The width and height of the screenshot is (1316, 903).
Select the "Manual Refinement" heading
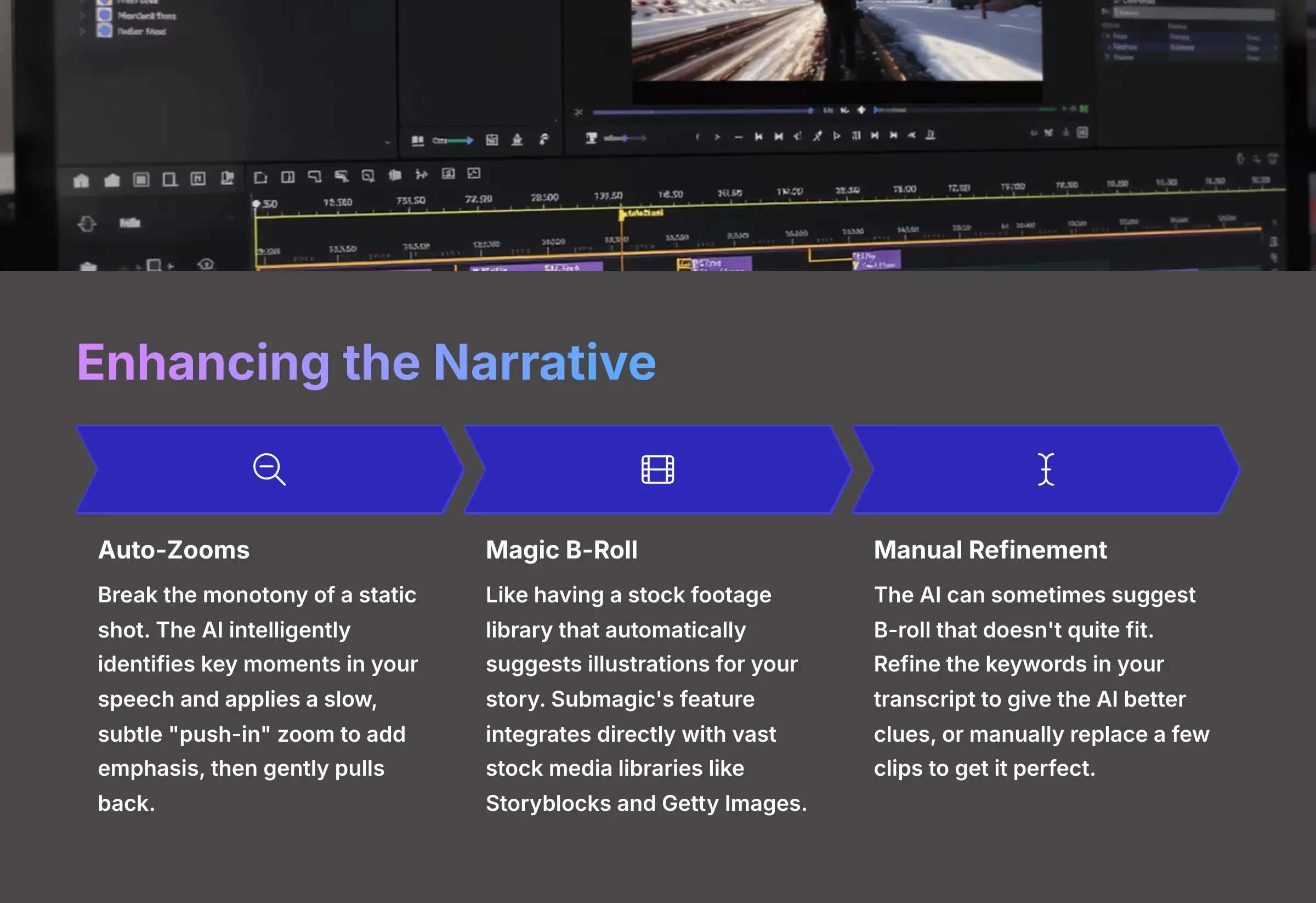990,550
